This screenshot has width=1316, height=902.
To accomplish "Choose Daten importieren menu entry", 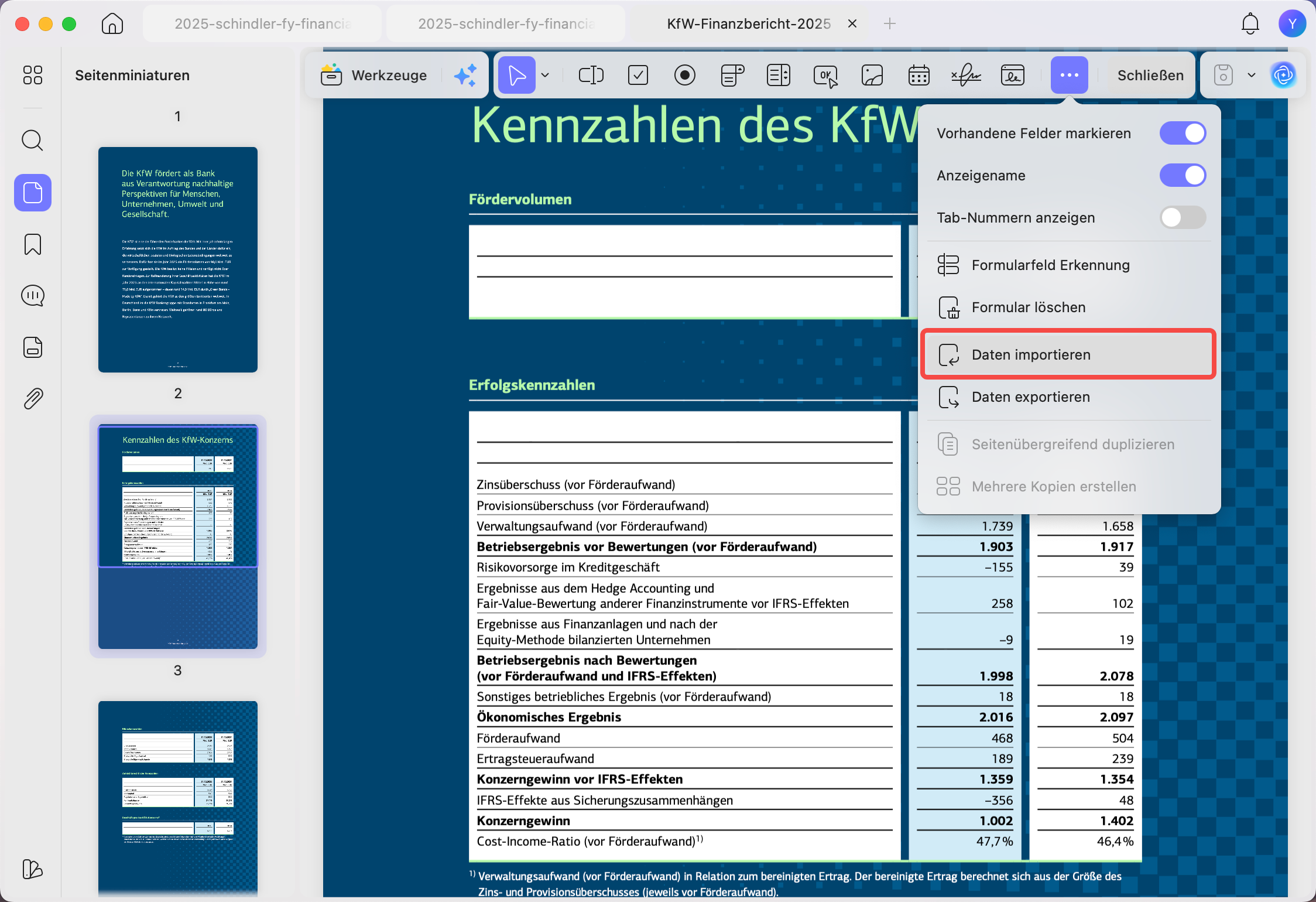I will tap(1069, 354).
